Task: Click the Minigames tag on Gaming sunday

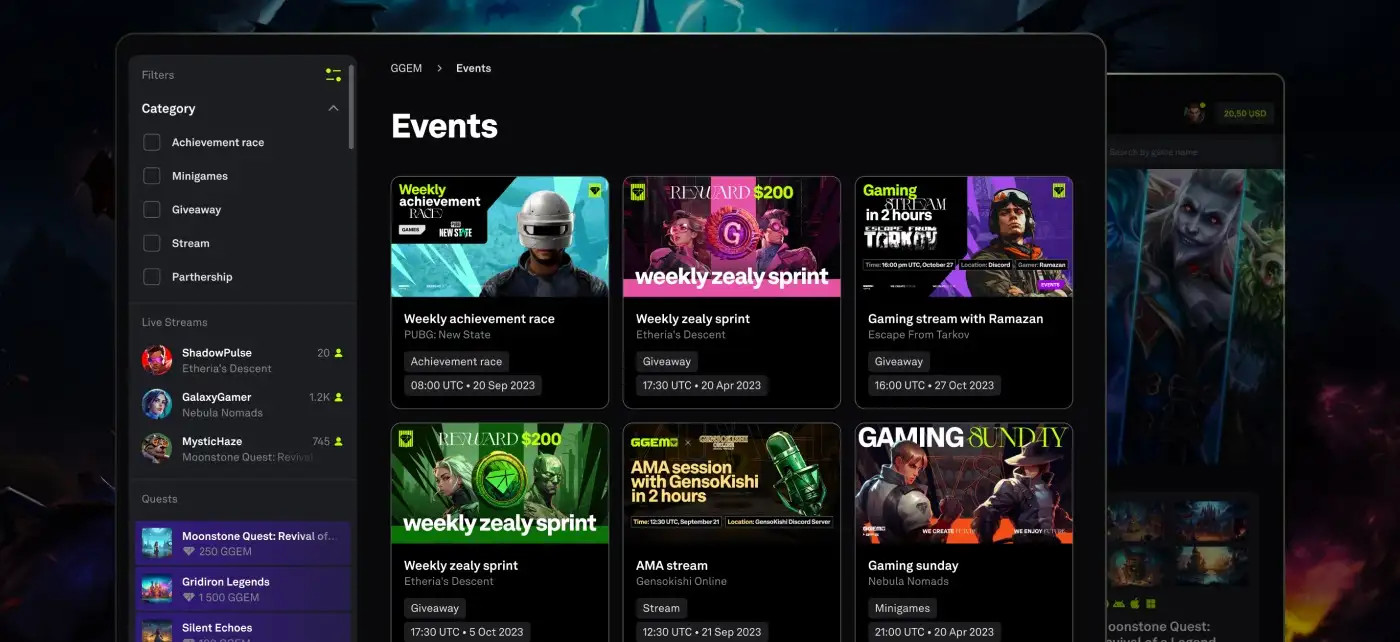Action: [x=900, y=608]
